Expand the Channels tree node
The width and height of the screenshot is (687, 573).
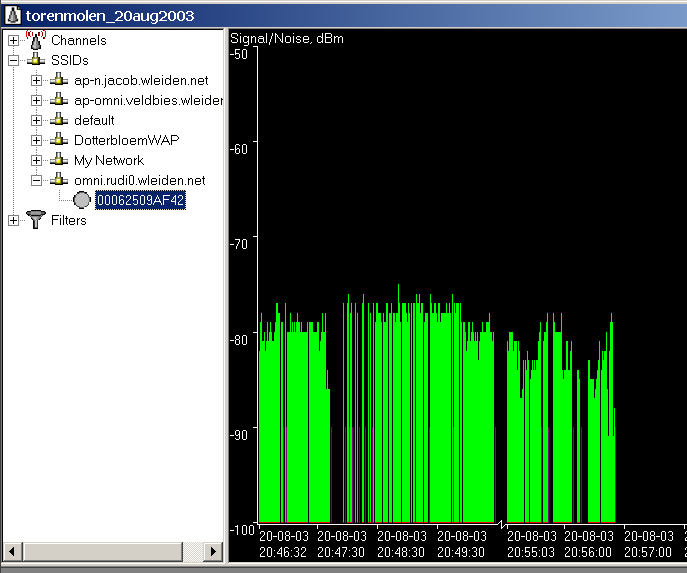pyautogui.click(x=13, y=40)
